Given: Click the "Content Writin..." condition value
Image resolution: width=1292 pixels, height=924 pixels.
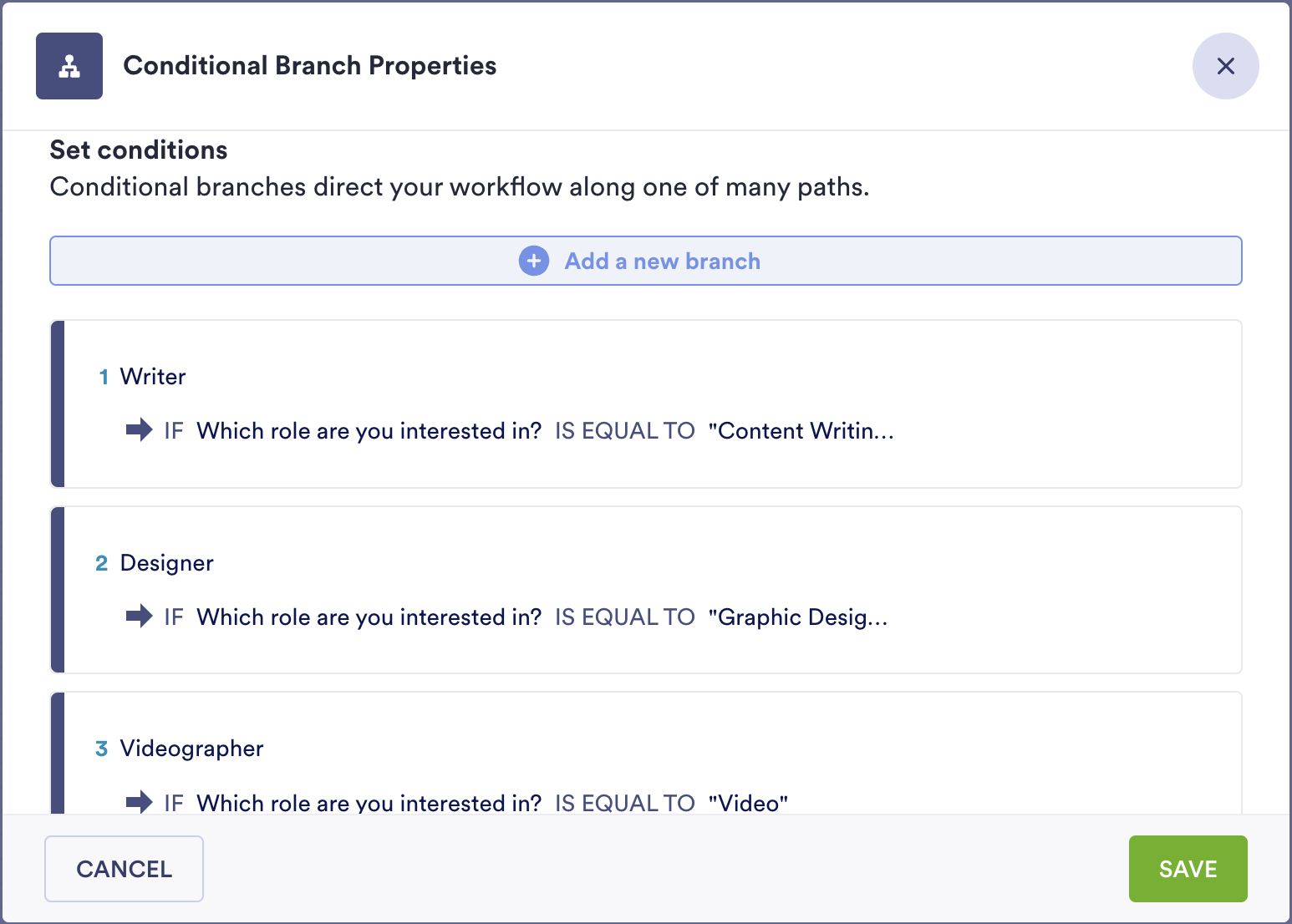Looking at the screenshot, I should pos(801,431).
